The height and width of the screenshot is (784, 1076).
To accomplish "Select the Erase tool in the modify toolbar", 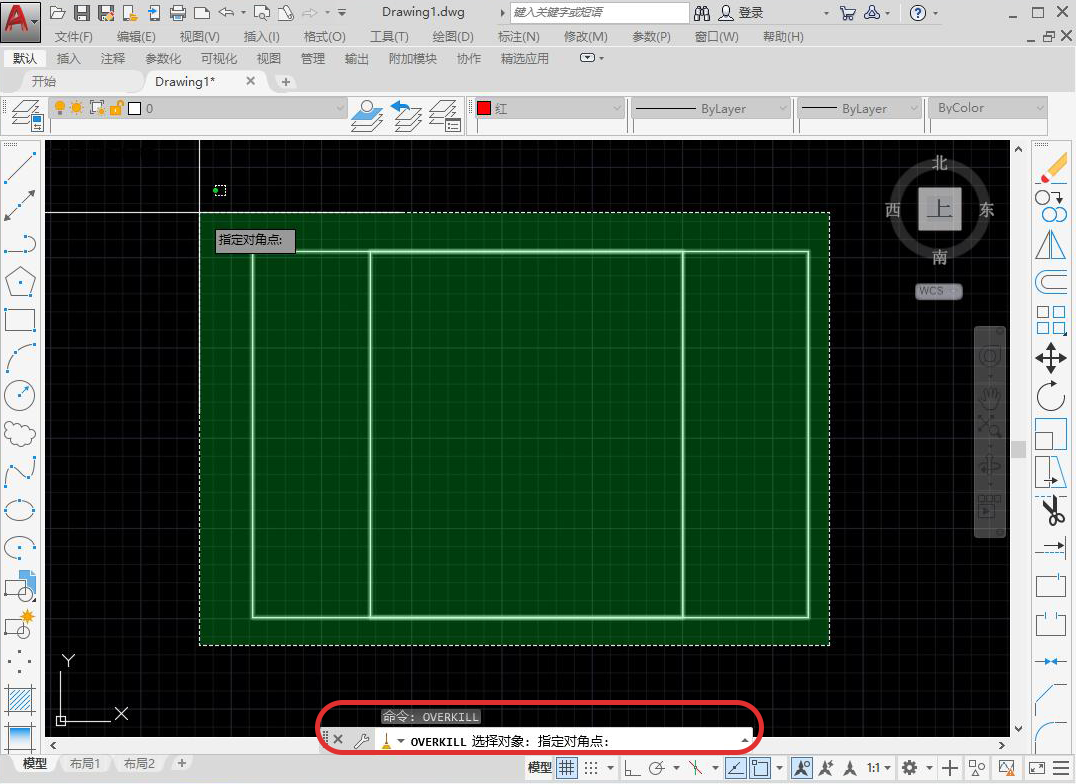I will click(x=1051, y=168).
